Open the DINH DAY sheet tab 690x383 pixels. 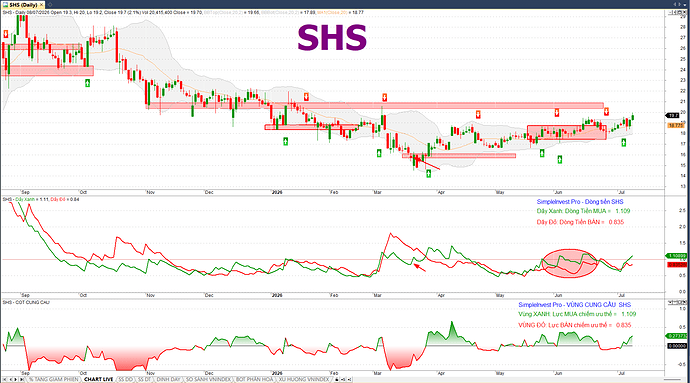[168, 379]
